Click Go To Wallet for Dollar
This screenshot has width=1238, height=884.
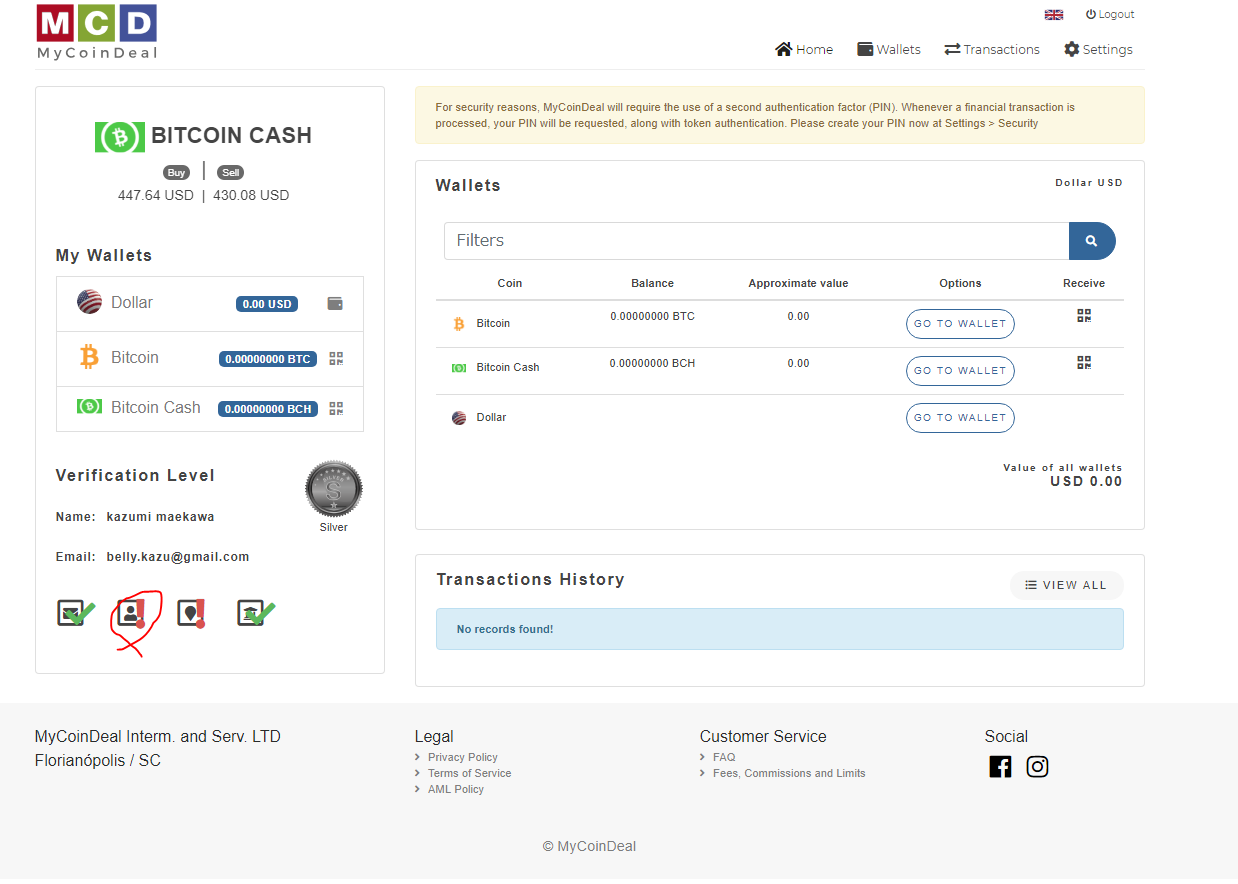[x=960, y=418]
